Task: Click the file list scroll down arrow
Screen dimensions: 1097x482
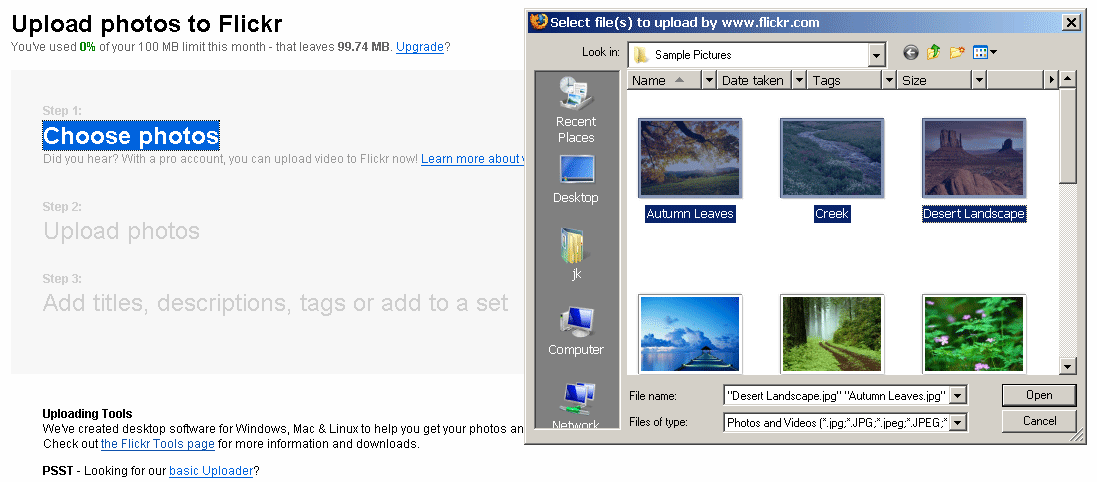Action: point(1067,366)
